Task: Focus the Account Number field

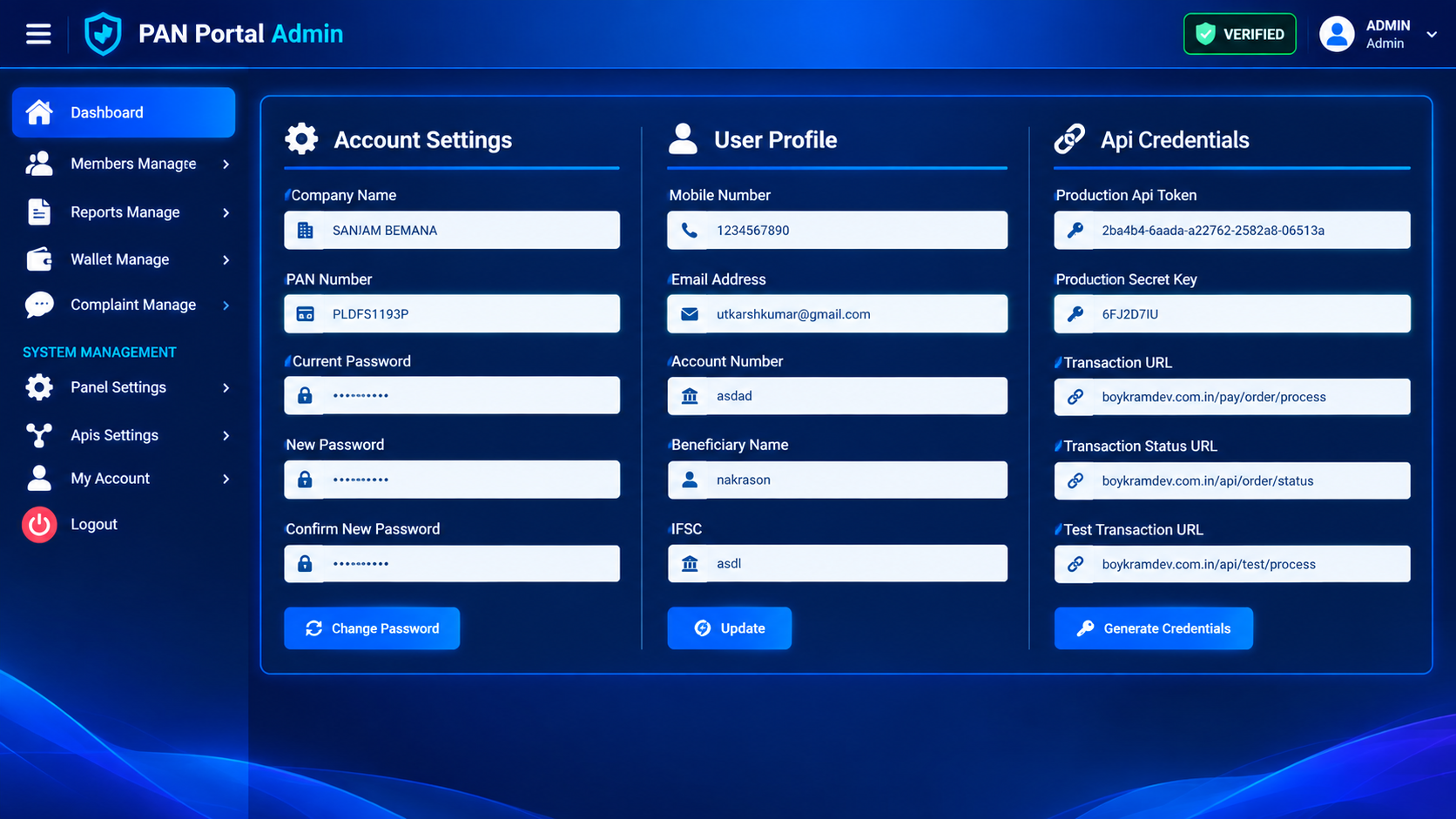Action: pyautogui.click(x=838, y=396)
